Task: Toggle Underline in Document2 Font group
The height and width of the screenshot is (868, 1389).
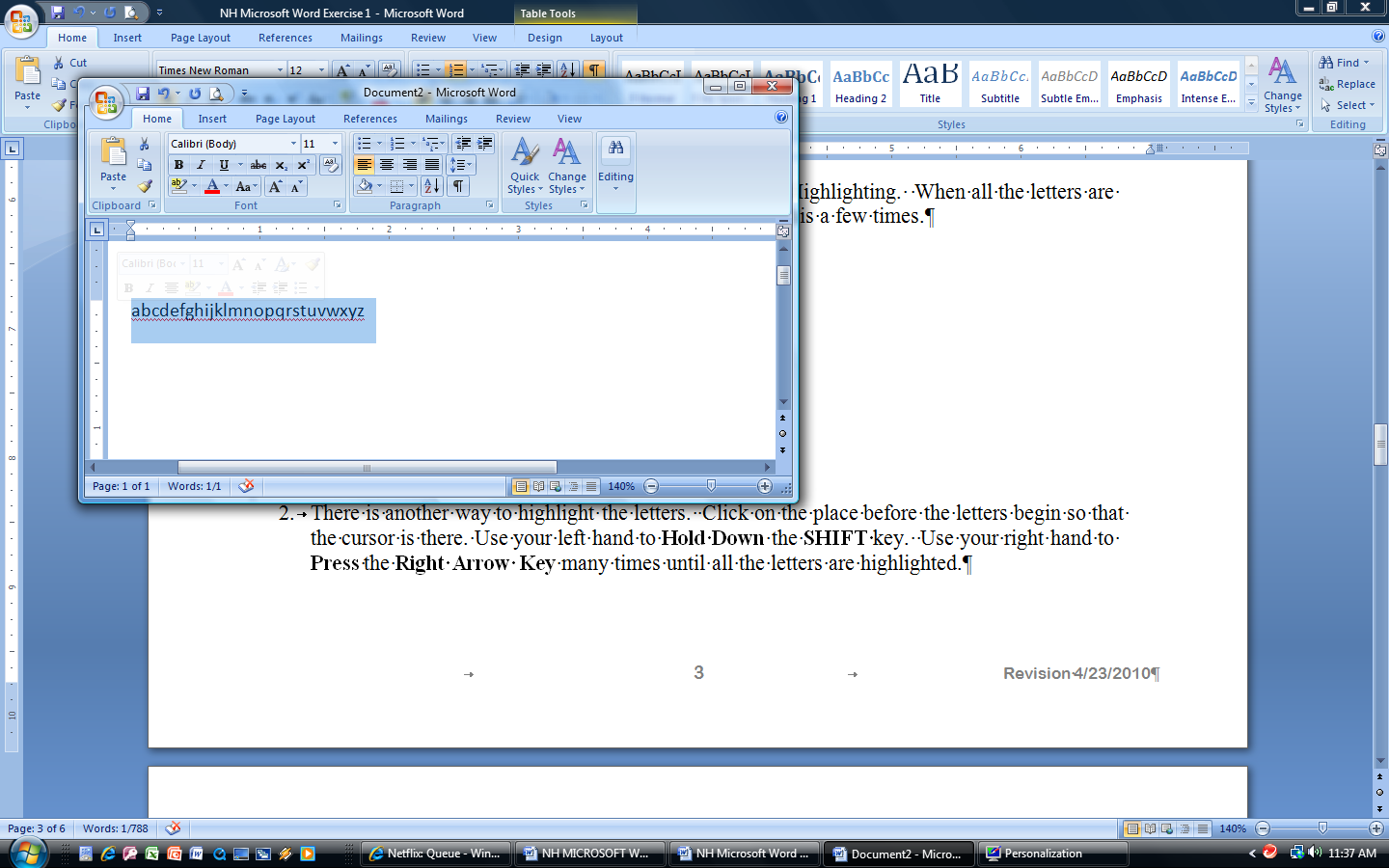Action: (223, 165)
